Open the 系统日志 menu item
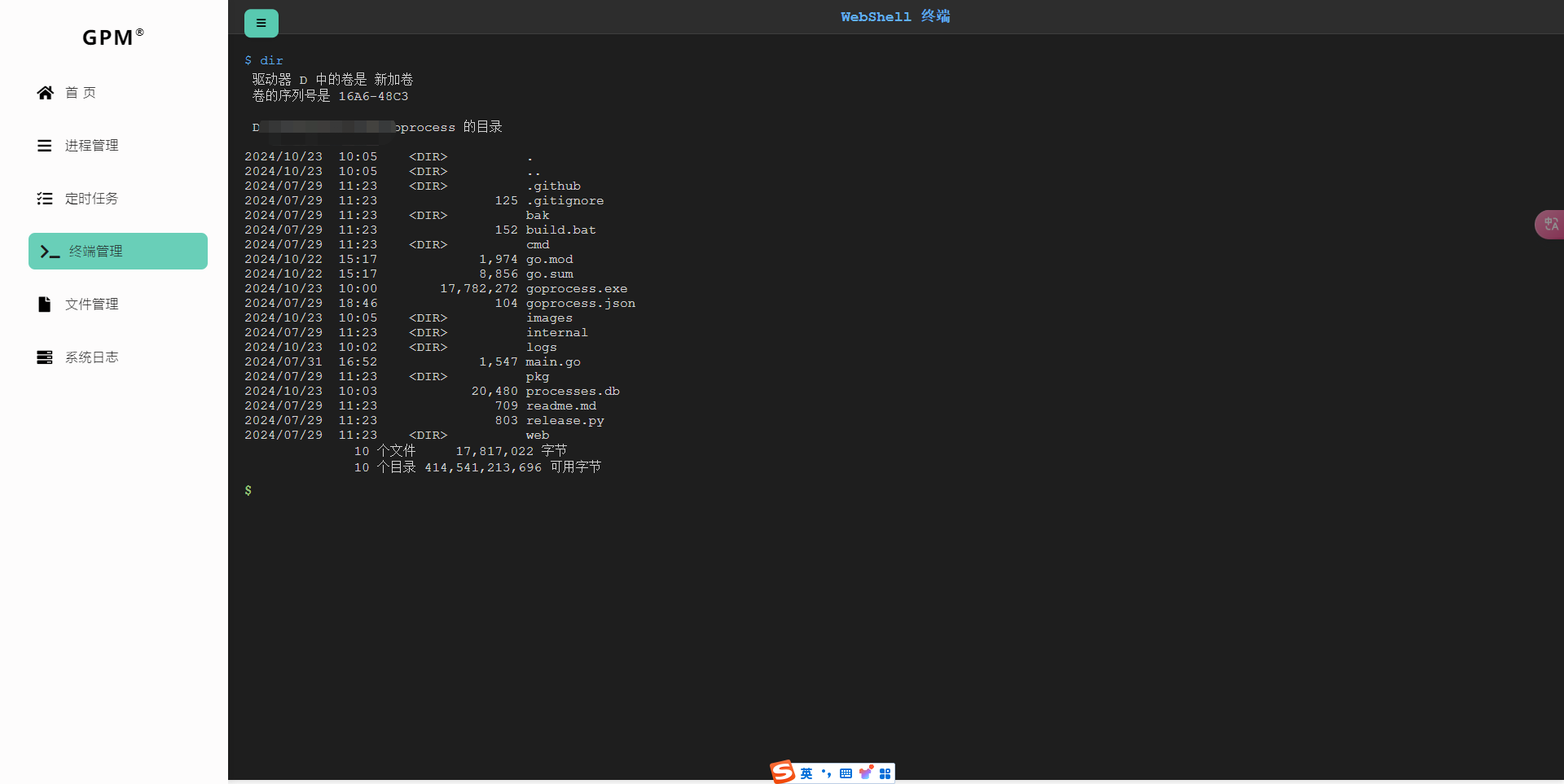This screenshot has width=1564, height=784. (x=118, y=357)
